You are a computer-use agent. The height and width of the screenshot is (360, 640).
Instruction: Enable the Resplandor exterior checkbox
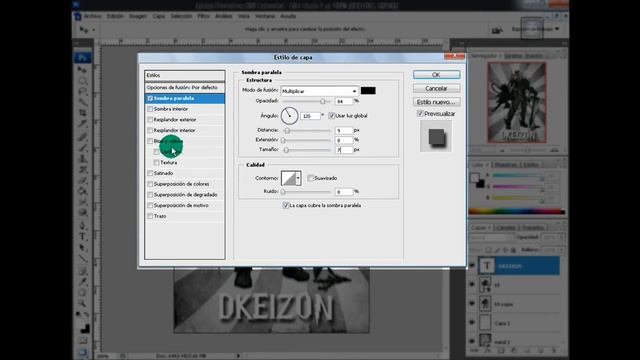click(x=150, y=120)
